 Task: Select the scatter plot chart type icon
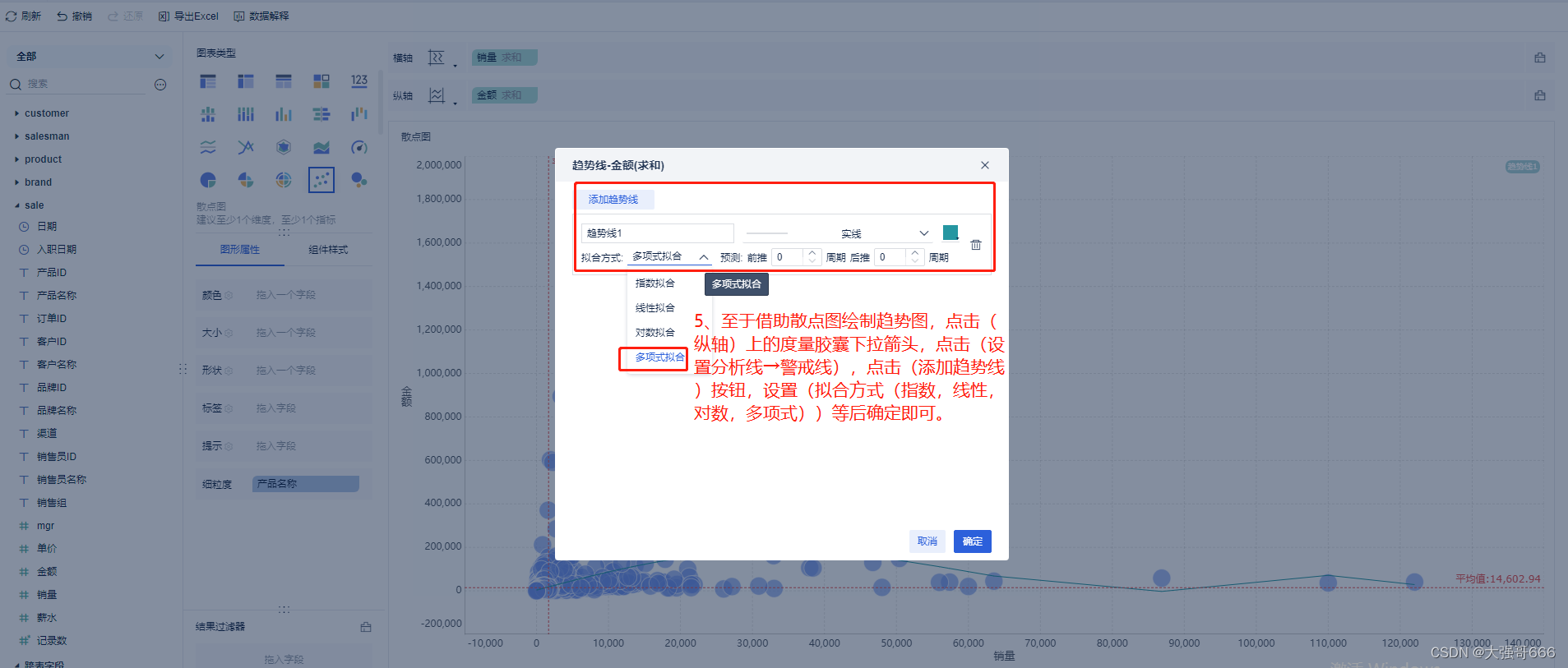click(x=321, y=180)
